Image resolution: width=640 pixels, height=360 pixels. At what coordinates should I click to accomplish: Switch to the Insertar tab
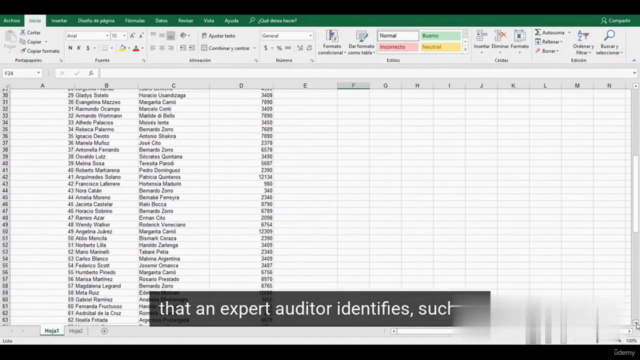click(59, 20)
